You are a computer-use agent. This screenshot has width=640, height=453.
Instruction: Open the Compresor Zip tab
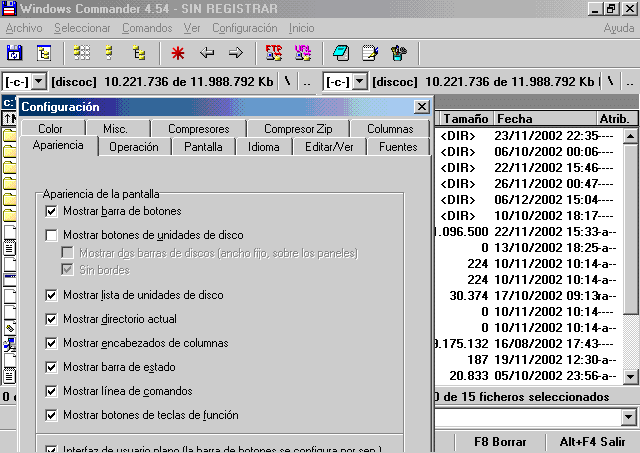(298, 129)
